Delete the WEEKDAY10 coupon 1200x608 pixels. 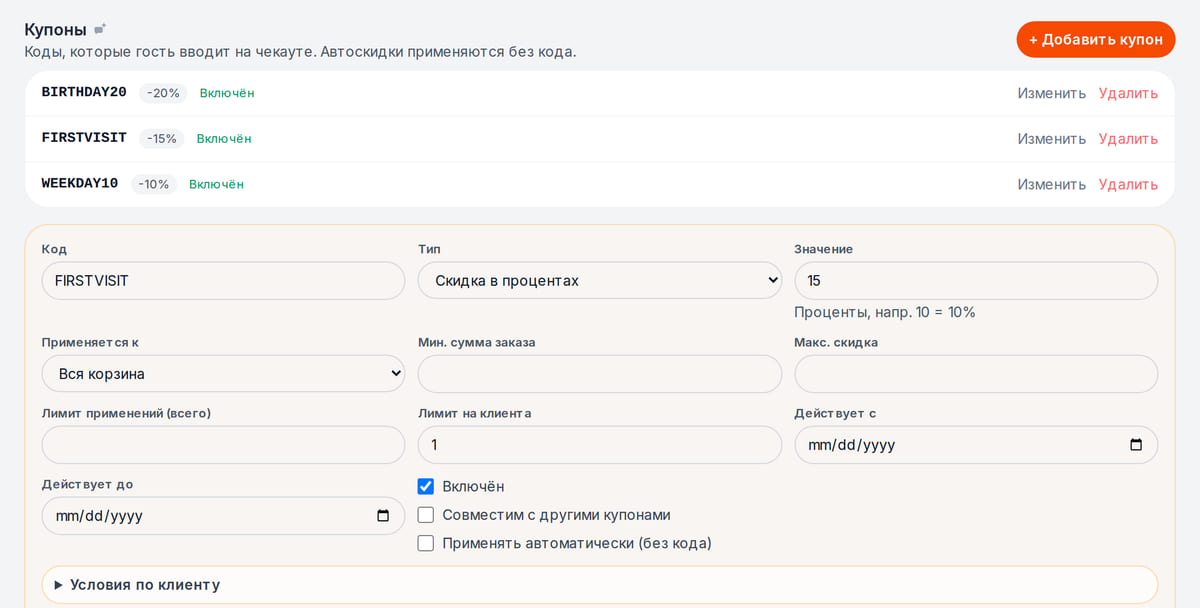pyautogui.click(x=1128, y=184)
